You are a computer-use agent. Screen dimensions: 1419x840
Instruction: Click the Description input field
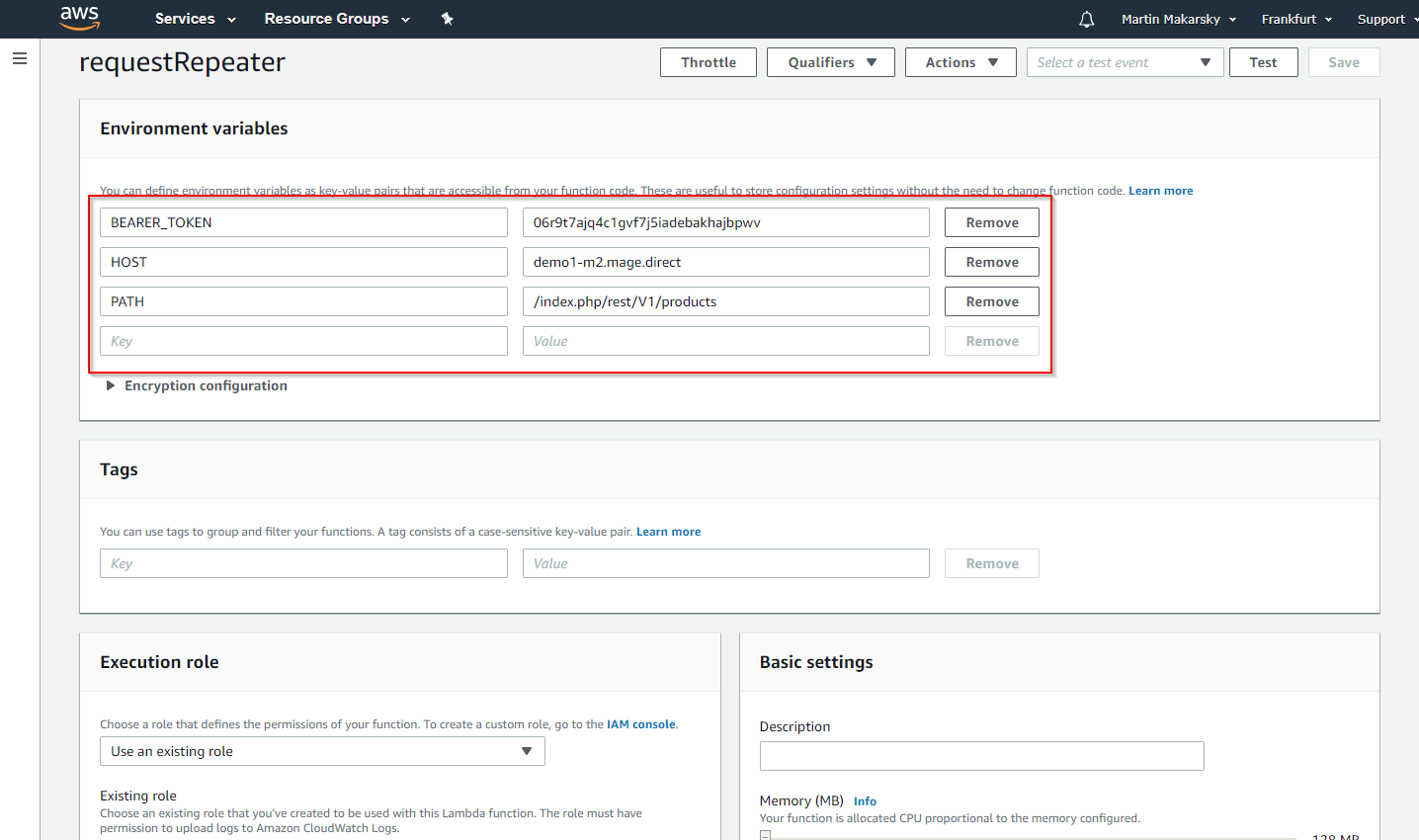coord(981,756)
